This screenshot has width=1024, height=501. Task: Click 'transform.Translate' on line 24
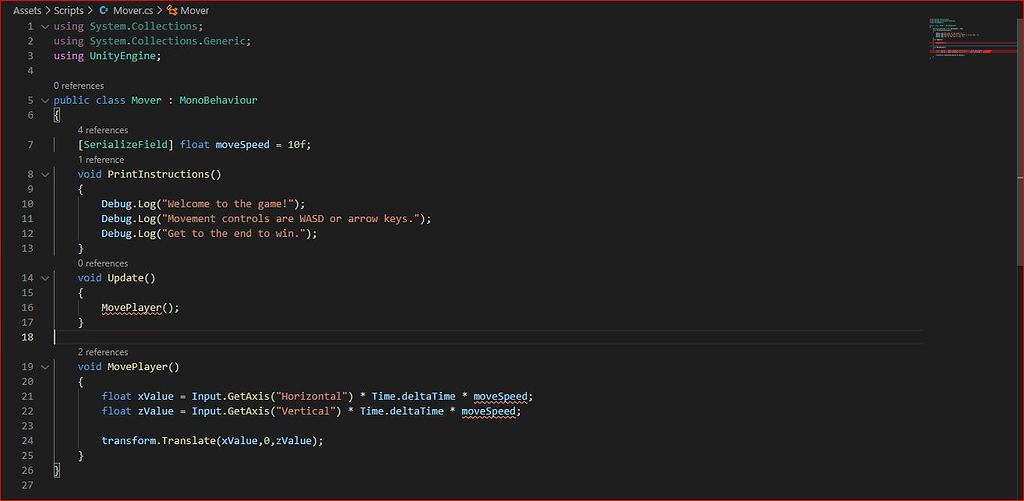pyautogui.click(x=158, y=440)
